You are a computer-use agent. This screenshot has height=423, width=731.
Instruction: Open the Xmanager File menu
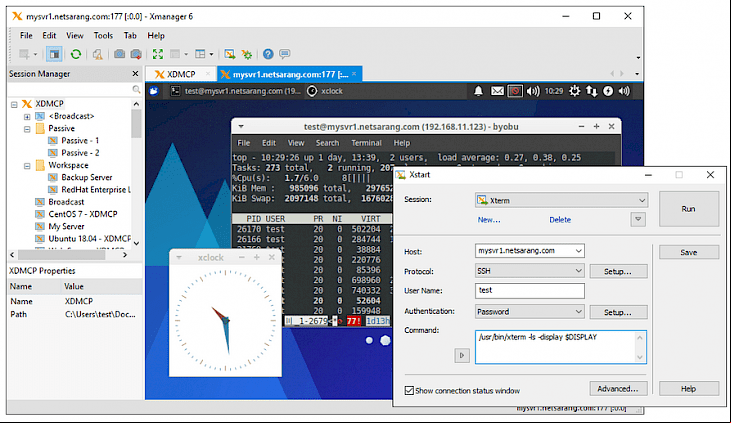[26, 35]
